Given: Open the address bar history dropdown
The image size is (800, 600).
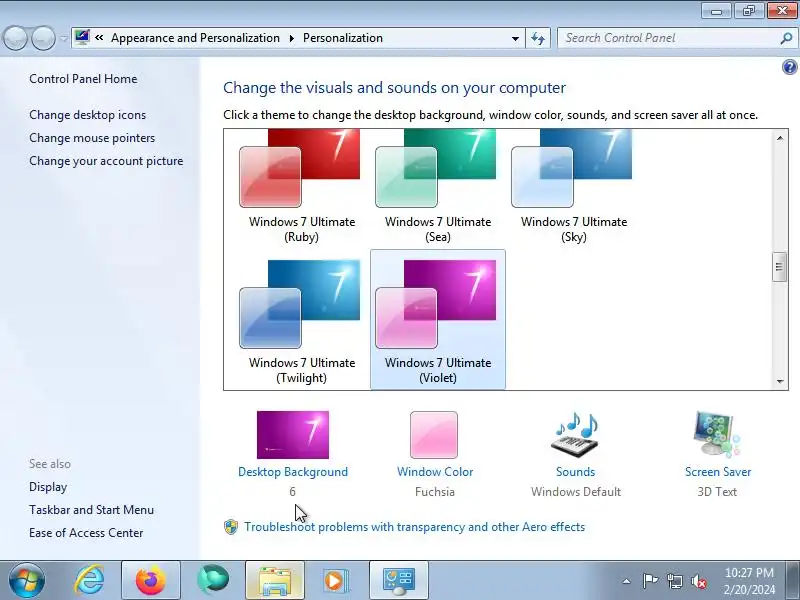Looking at the screenshot, I should 515,38.
